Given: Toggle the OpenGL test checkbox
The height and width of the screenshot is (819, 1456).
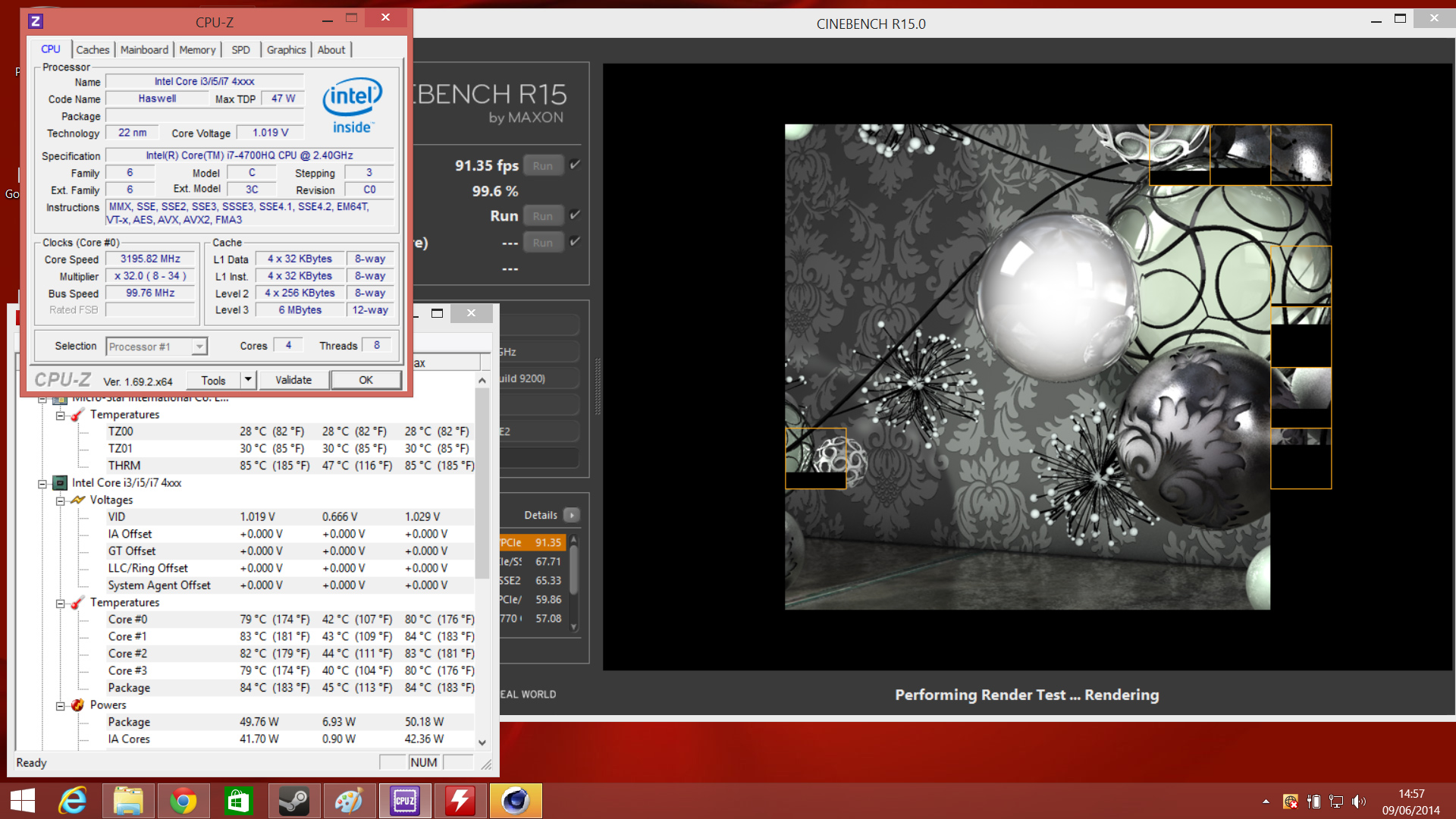Looking at the screenshot, I should click(575, 165).
